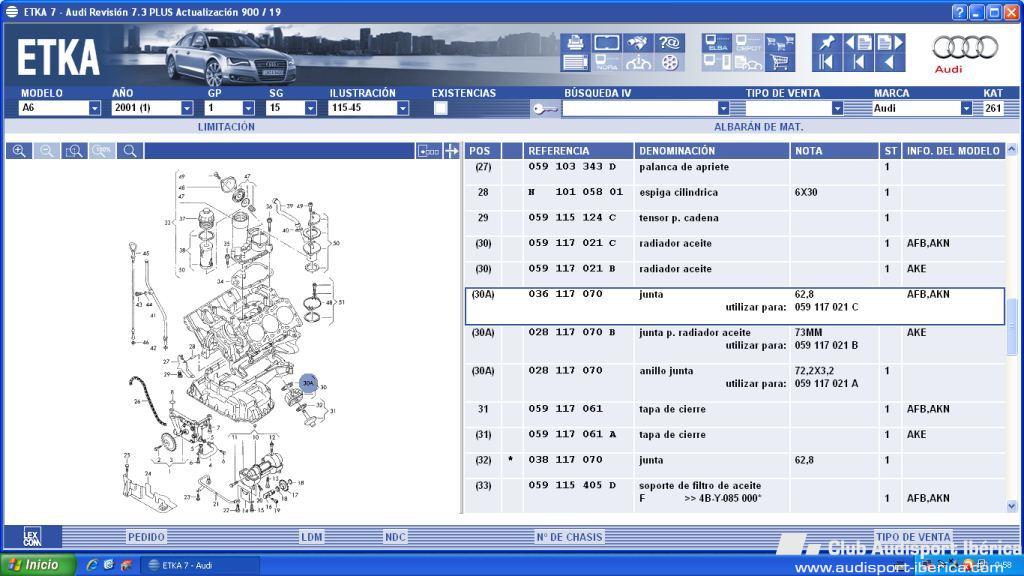Viewport: 1024px width, 576px height.
Task: Click the parts list vertical scrollbar thumb
Action: tap(1012, 327)
